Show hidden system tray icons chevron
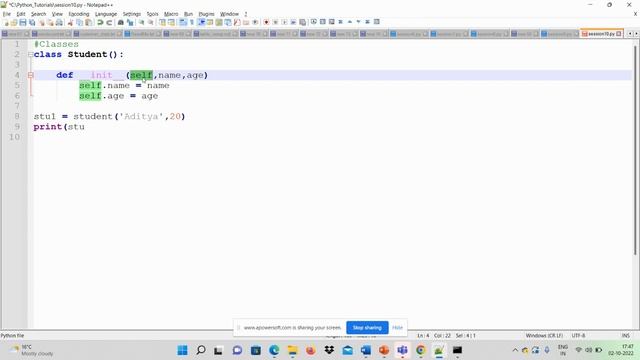 (x=515, y=350)
